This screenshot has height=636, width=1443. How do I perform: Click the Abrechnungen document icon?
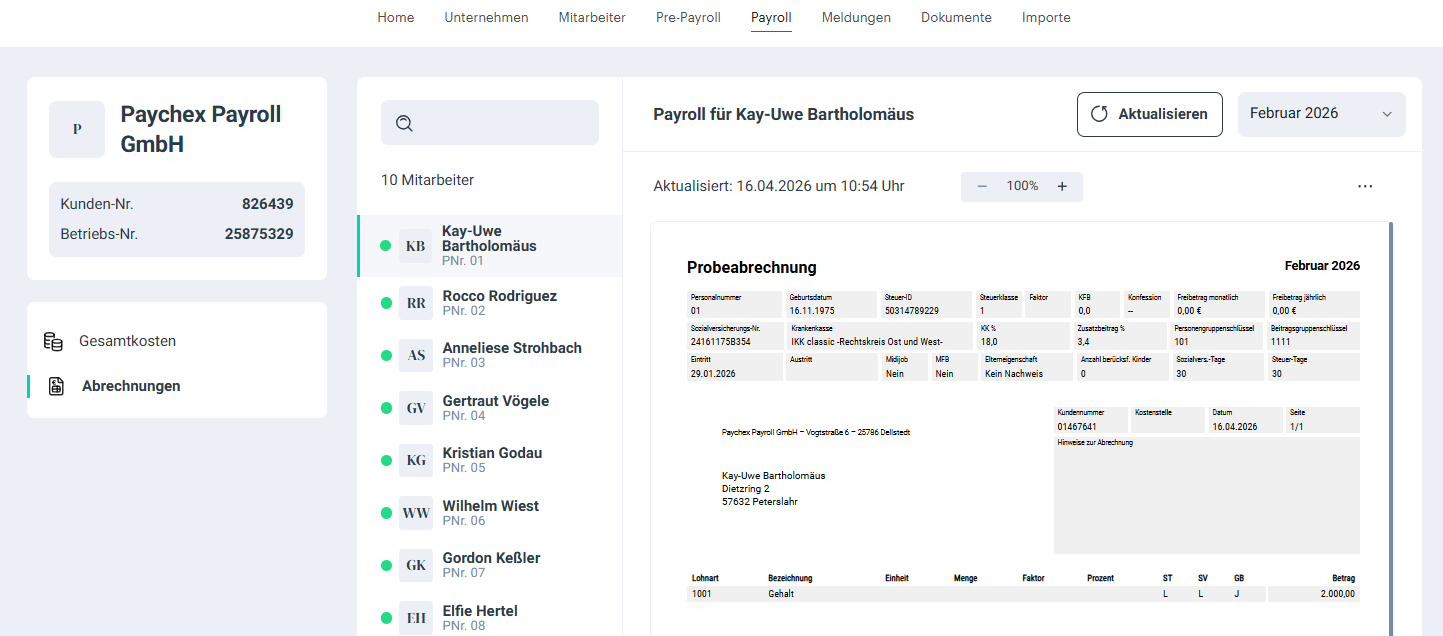click(57, 386)
